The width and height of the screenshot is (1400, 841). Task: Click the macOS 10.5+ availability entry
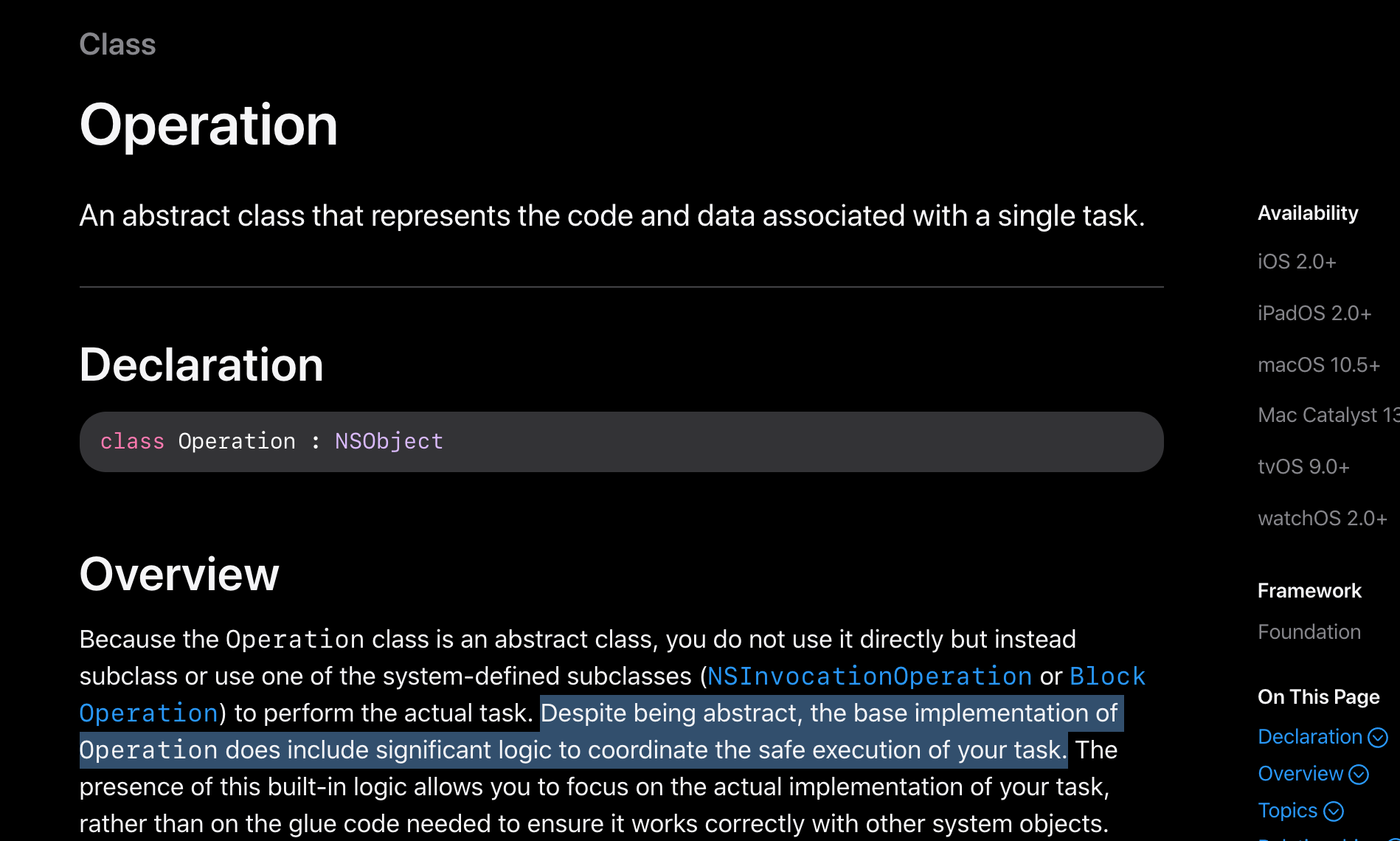tap(1319, 365)
